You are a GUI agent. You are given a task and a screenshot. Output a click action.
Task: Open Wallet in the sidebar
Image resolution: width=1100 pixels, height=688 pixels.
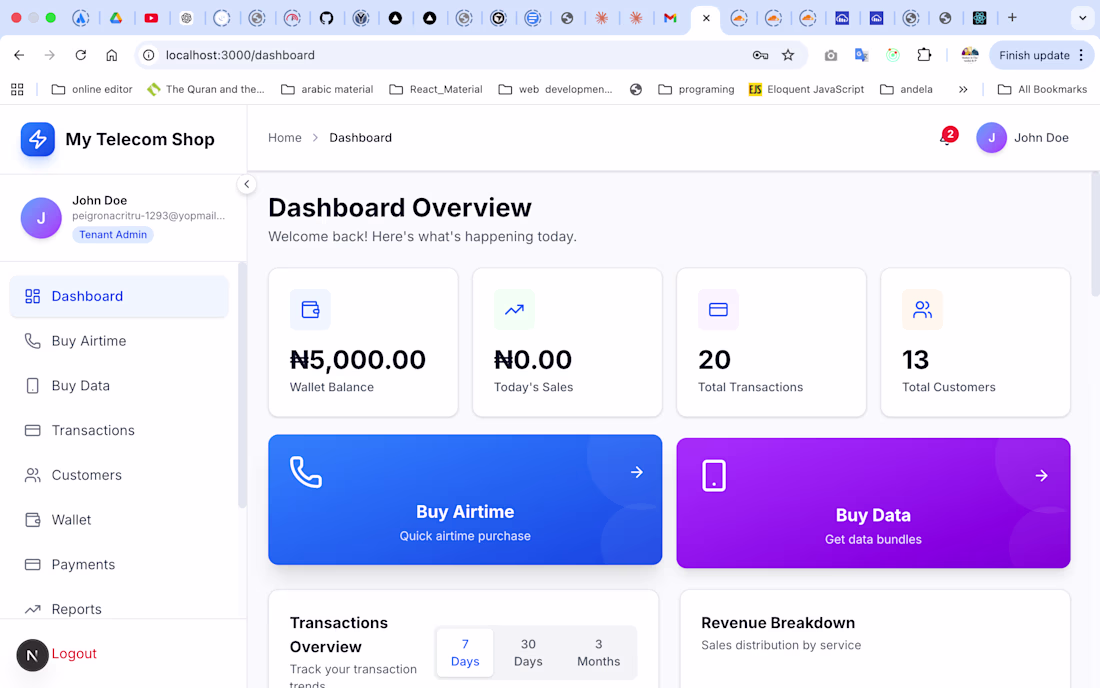[x=119, y=520]
